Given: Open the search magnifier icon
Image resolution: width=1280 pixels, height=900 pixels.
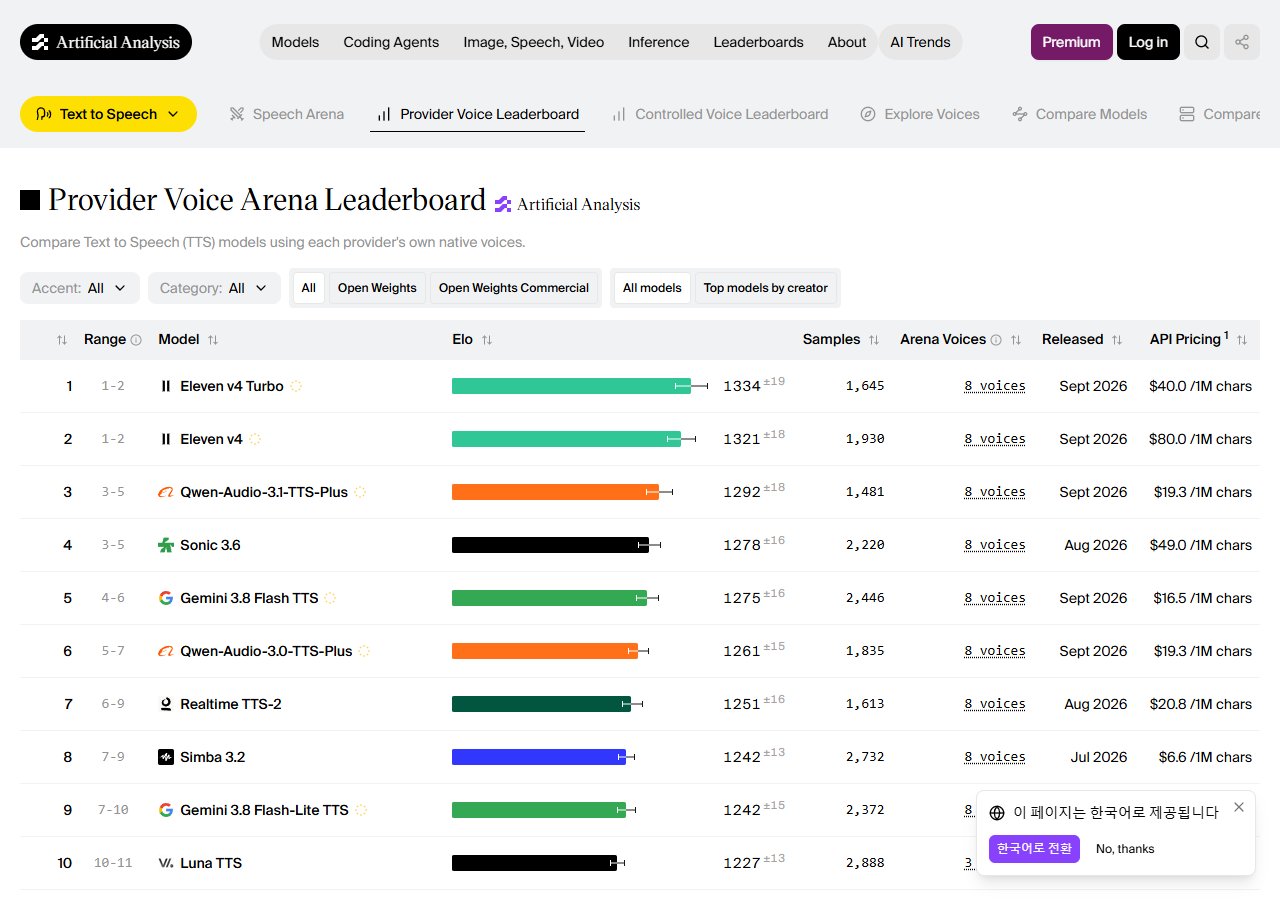Looking at the screenshot, I should coord(1202,42).
